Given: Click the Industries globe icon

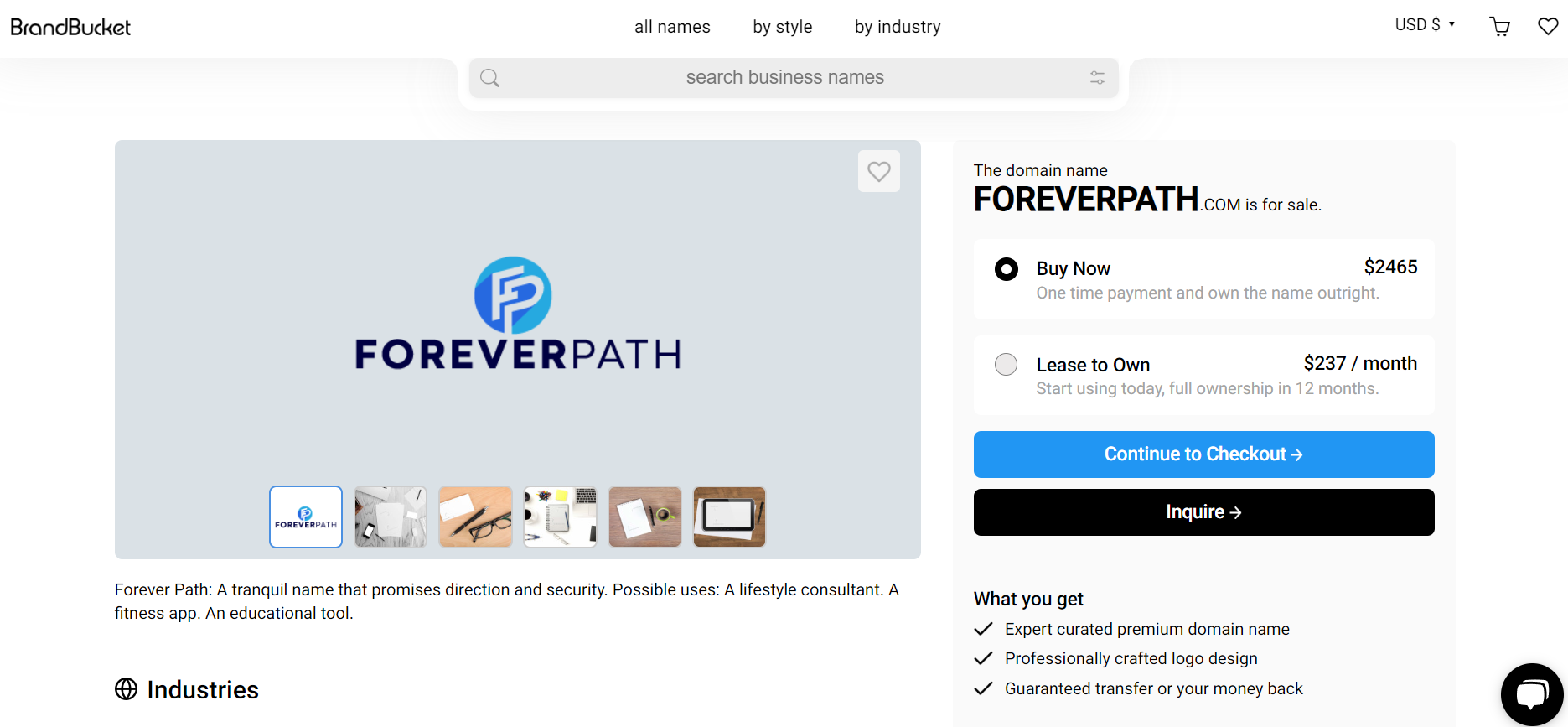Looking at the screenshot, I should (126, 689).
